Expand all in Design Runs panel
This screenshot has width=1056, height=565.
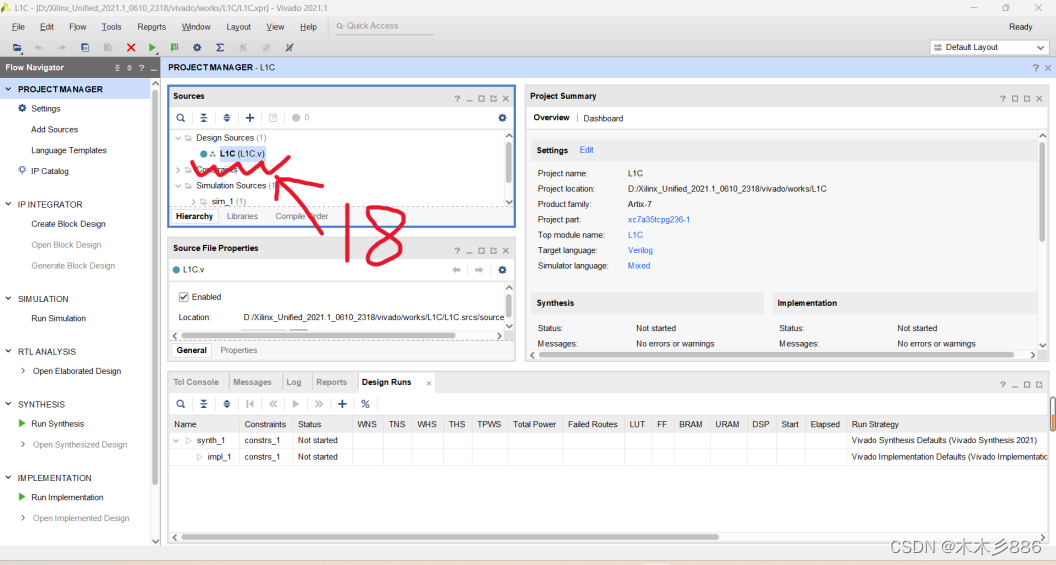227,404
